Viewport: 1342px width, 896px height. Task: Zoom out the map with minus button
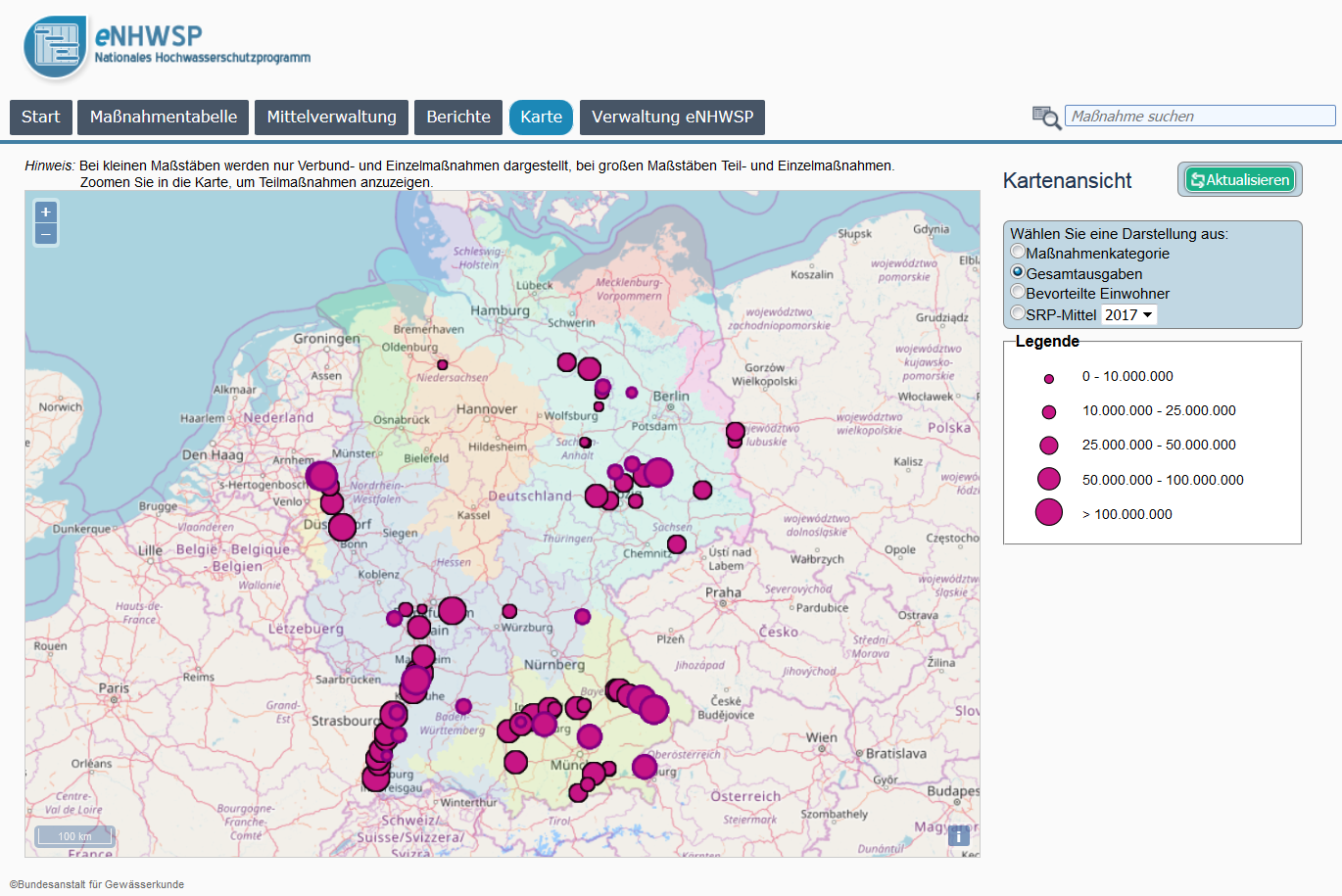click(46, 234)
